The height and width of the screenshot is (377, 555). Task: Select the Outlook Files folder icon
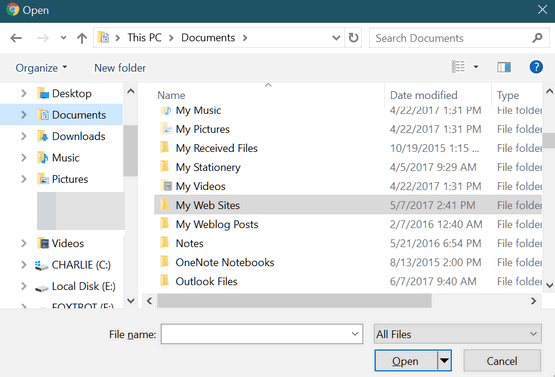165,281
